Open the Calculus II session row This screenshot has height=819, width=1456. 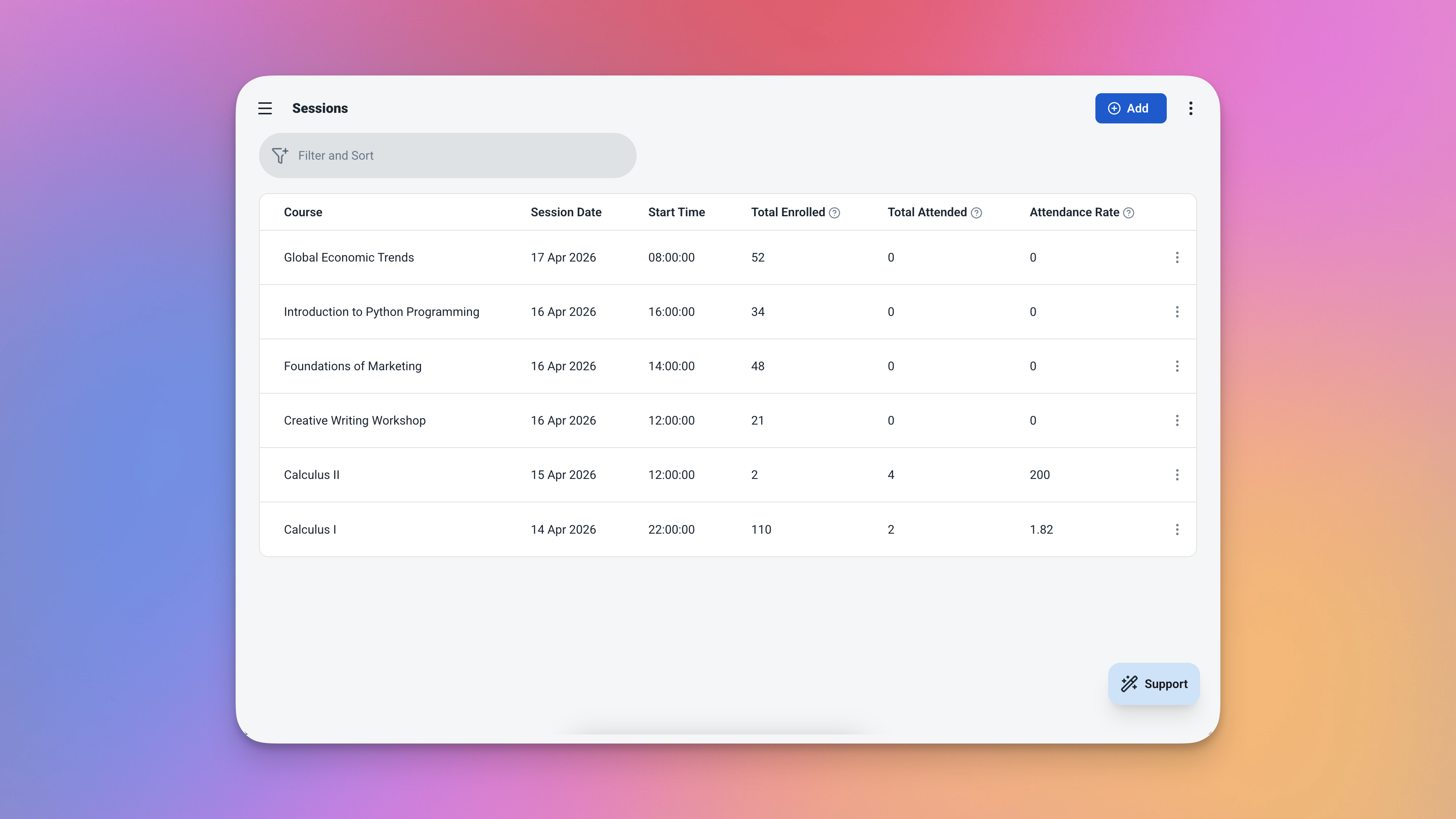[312, 474]
